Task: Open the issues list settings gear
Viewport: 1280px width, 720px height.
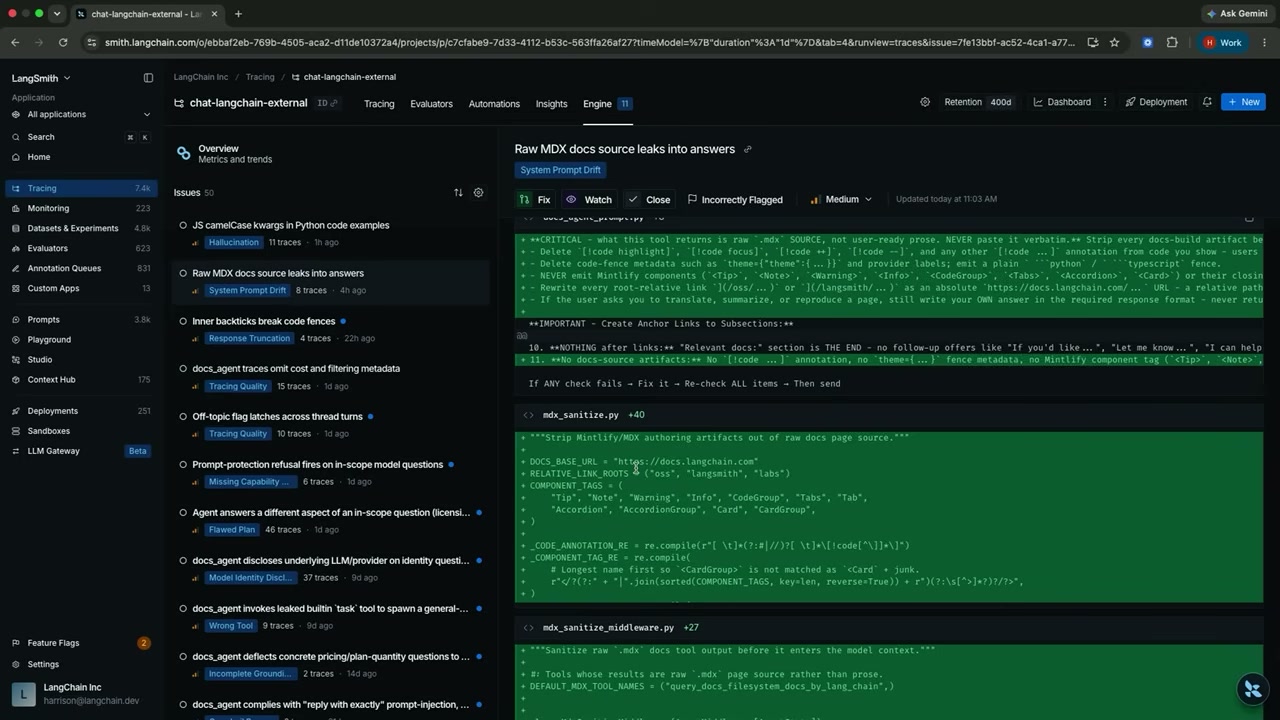Action: click(478, 193)
